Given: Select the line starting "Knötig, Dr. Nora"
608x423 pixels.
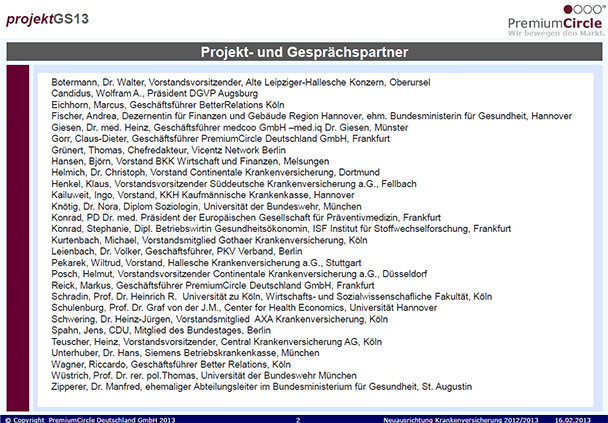Looking at the screenshot, I should 206,206.
